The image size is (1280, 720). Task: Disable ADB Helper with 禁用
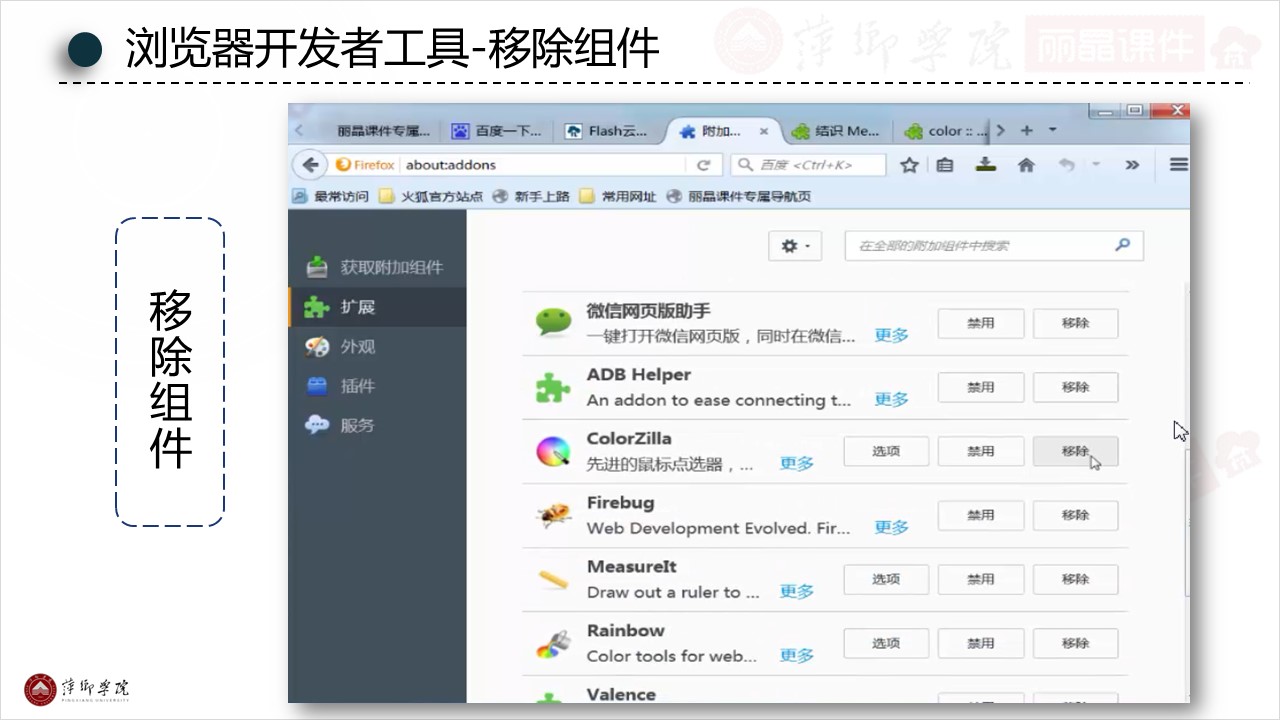[981, 387]
